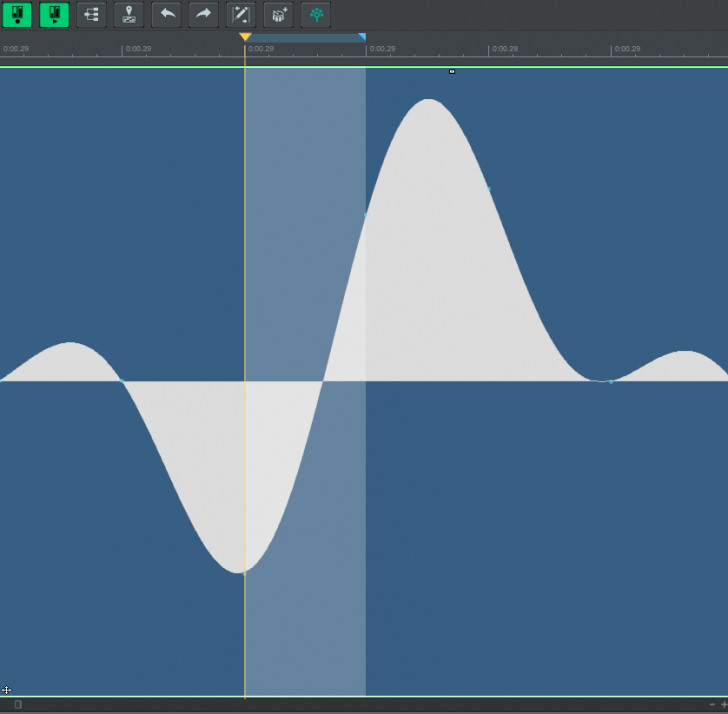The image size is (728, 714).
Task: Redo using the forward arrow icon
Action: (203, 14)
